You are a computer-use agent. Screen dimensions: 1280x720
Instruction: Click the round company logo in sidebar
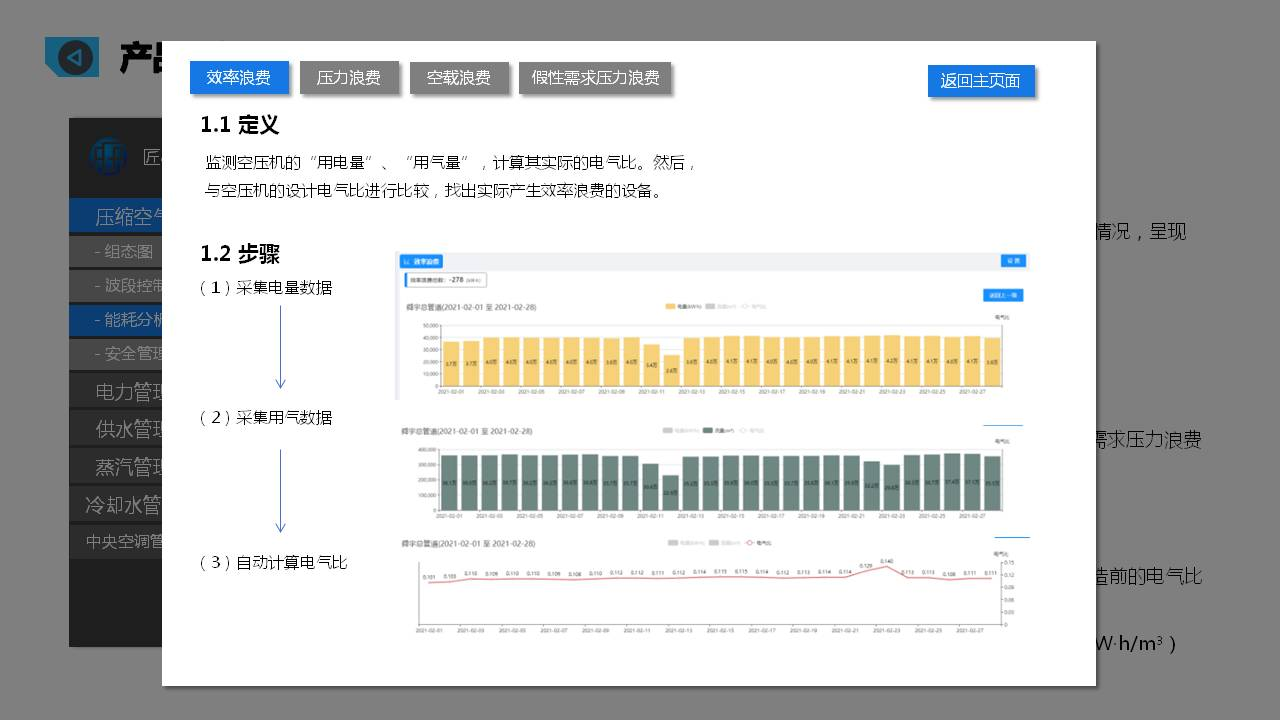108,157
